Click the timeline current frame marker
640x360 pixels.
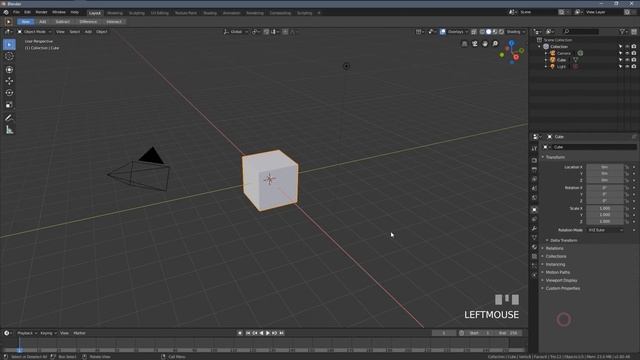[x=19, y=349]
